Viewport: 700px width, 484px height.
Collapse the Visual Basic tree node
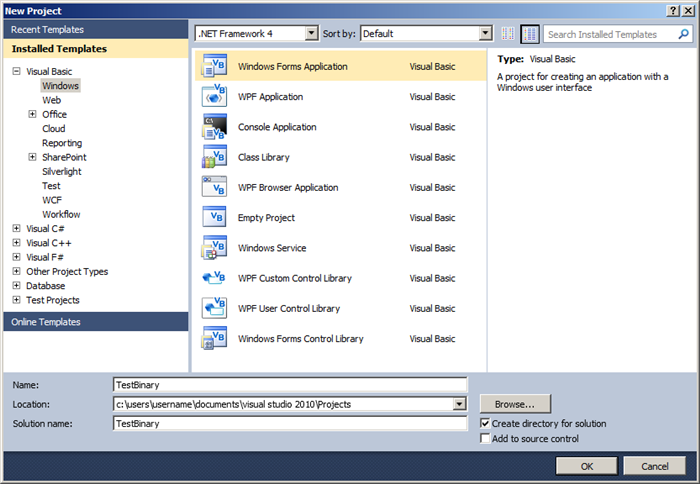(17, 71)
